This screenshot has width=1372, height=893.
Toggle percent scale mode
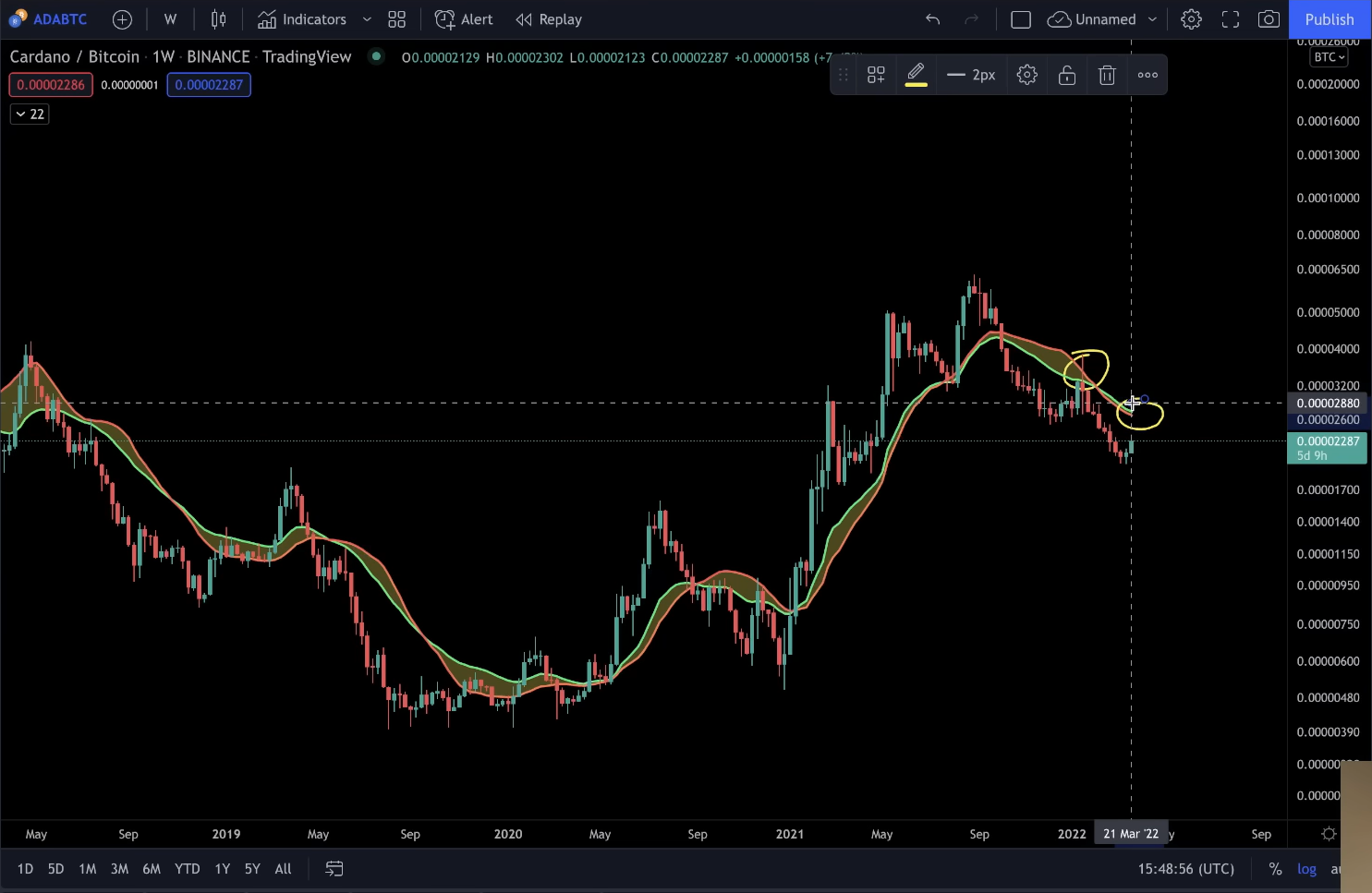[1275, 869]
